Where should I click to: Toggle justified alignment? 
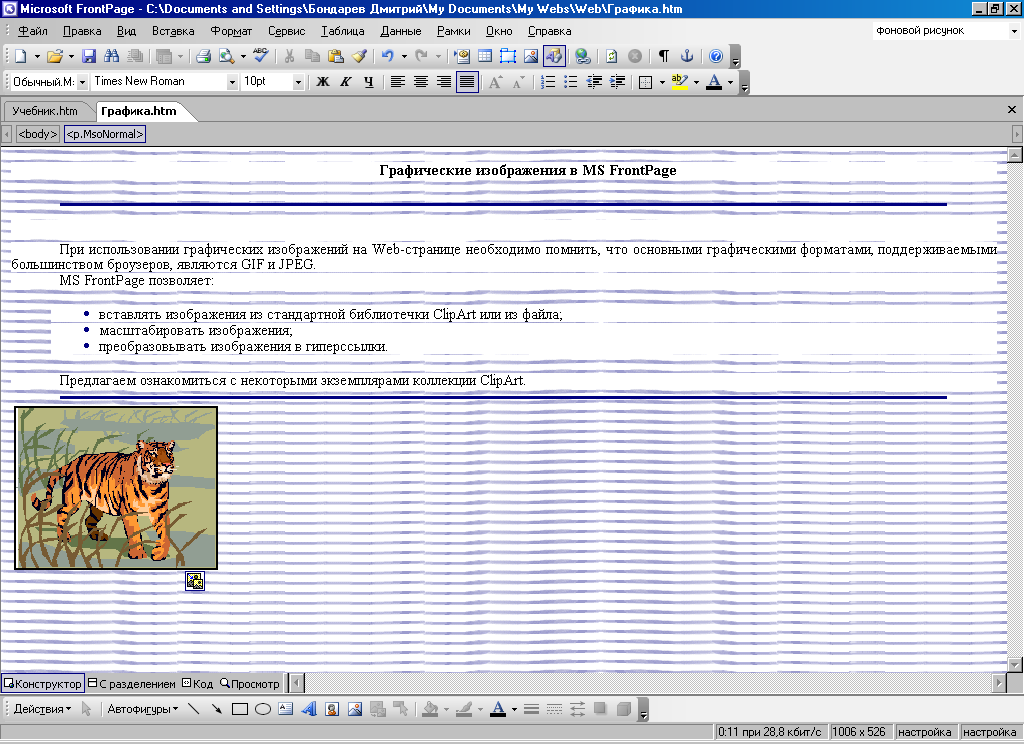click(x=467, y=82)
